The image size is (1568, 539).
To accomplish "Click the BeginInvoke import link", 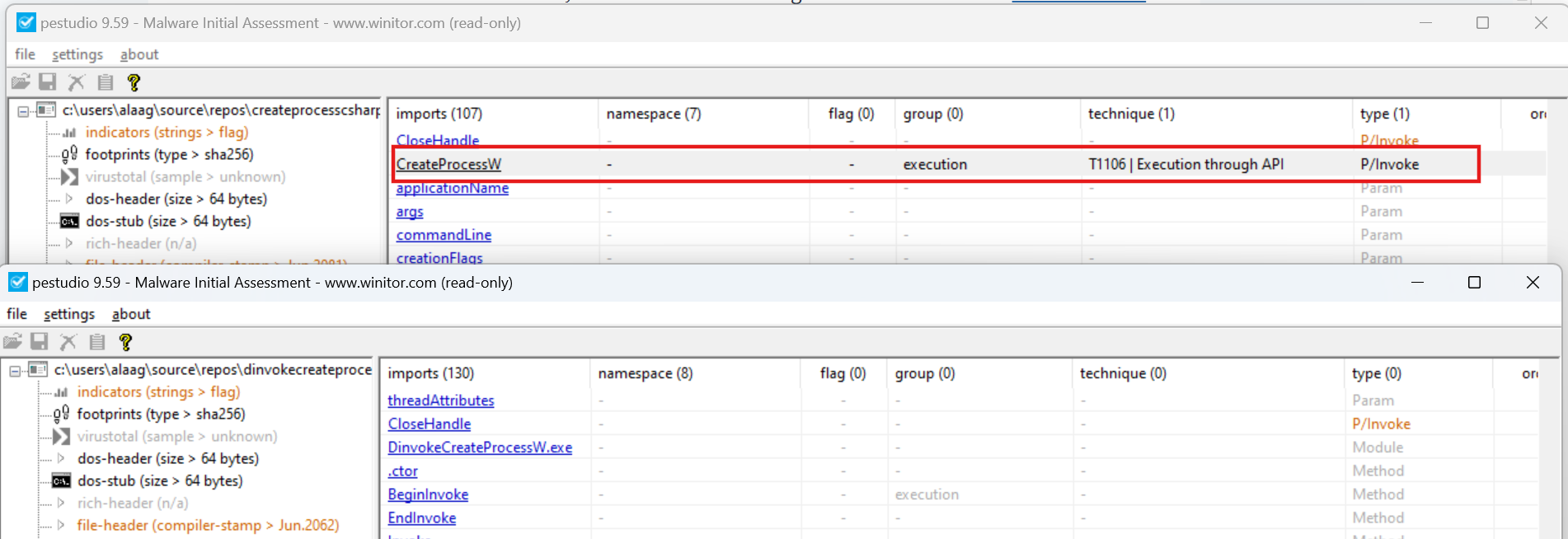I will (x=428, y=494).
